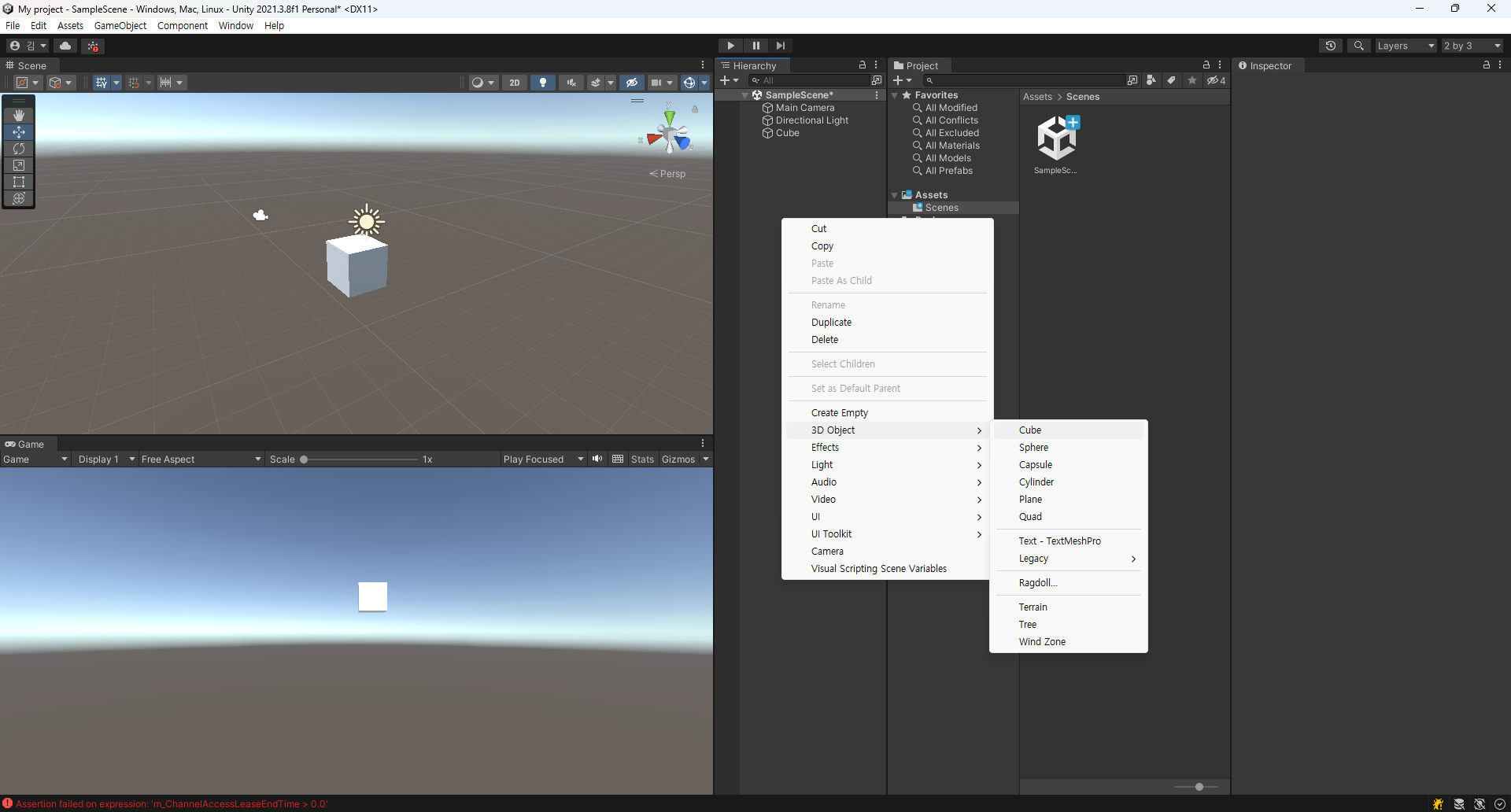Open Layers dropdown
This screenshot has width=1511, height=812.
[1406, 46]
